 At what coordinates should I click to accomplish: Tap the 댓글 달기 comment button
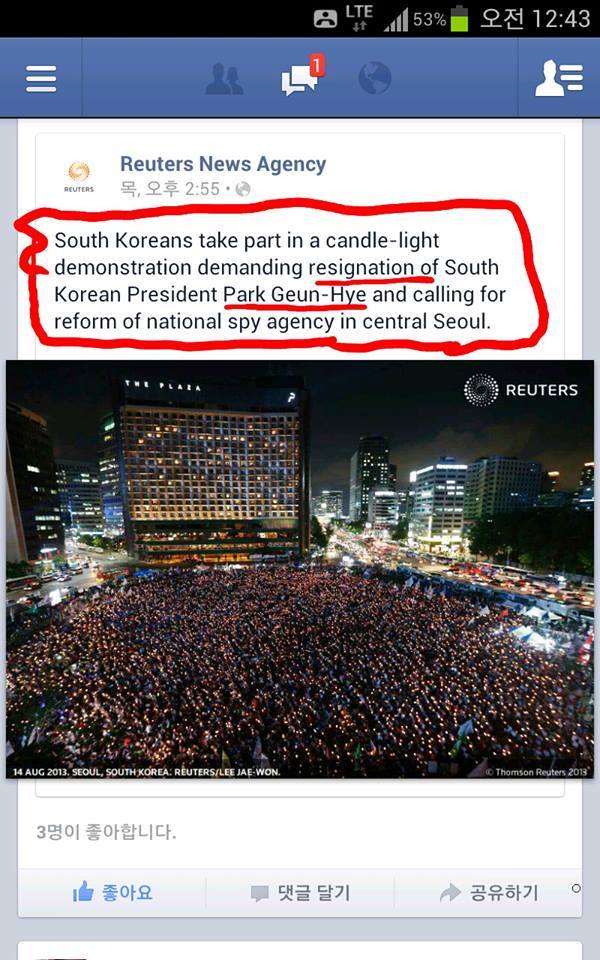pyautogui.click(x=300, y=893)
